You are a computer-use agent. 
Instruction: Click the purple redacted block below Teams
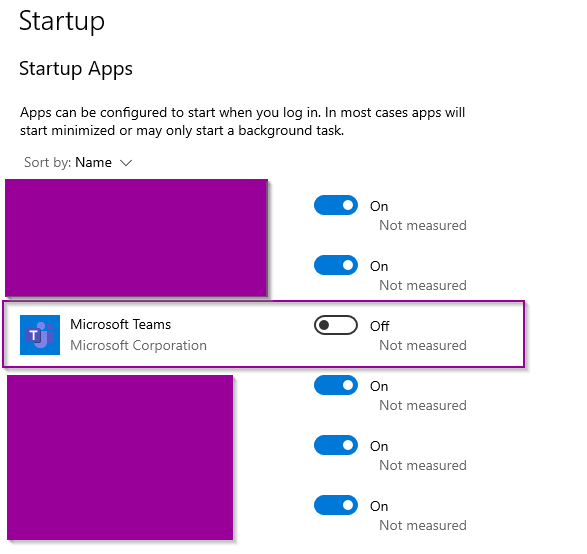120,457
